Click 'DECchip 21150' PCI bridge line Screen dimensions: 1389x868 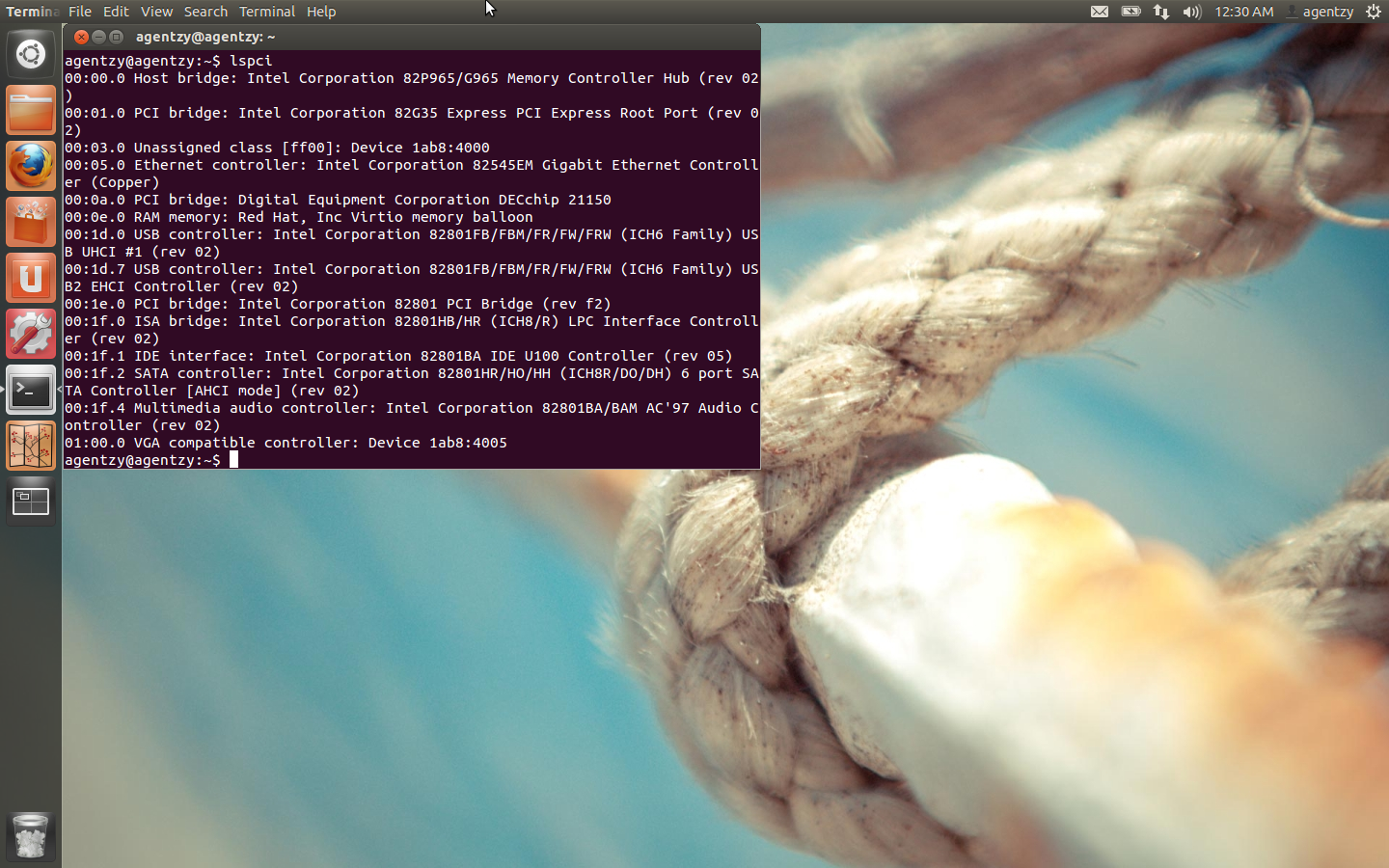[x=338, y=200]
